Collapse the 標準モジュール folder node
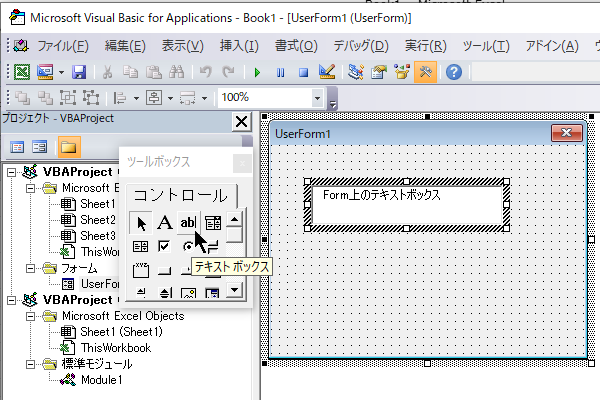Viewport: 600px width, 400px height. click(x=34, y=364)
